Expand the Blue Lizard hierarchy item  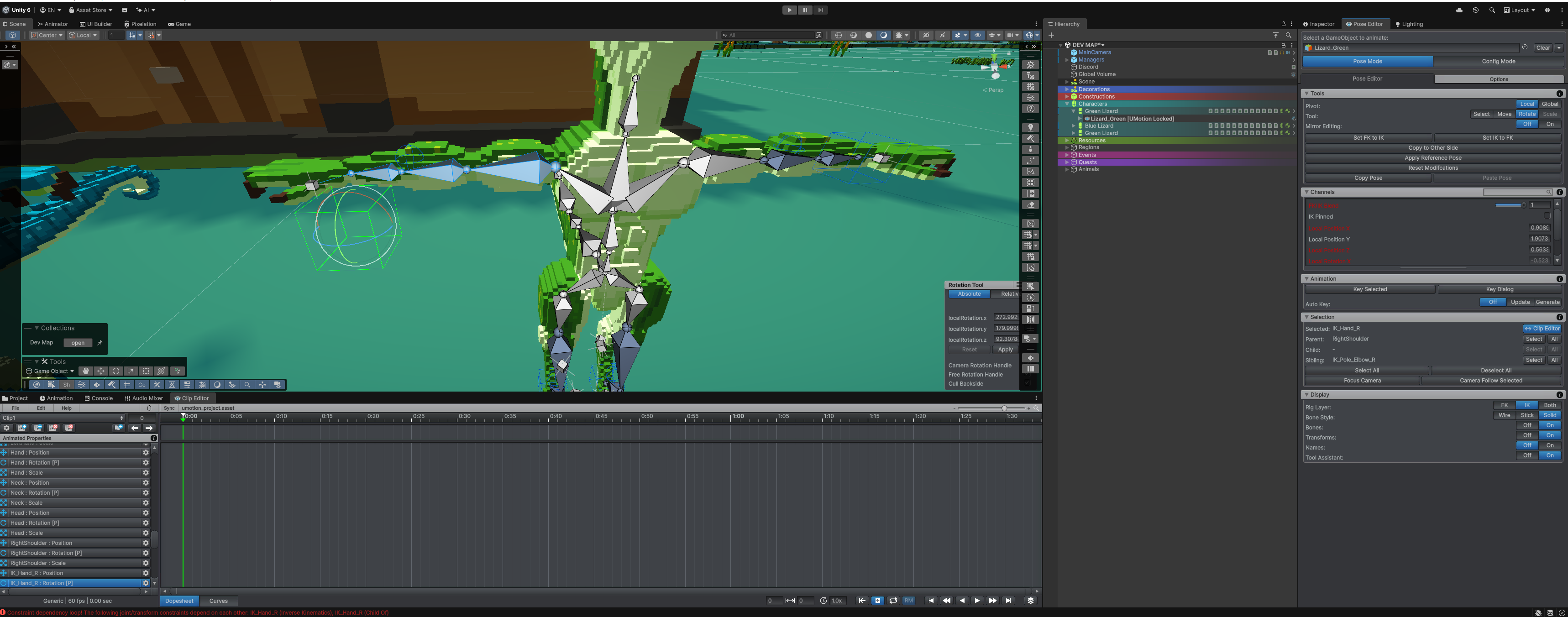1073,126
